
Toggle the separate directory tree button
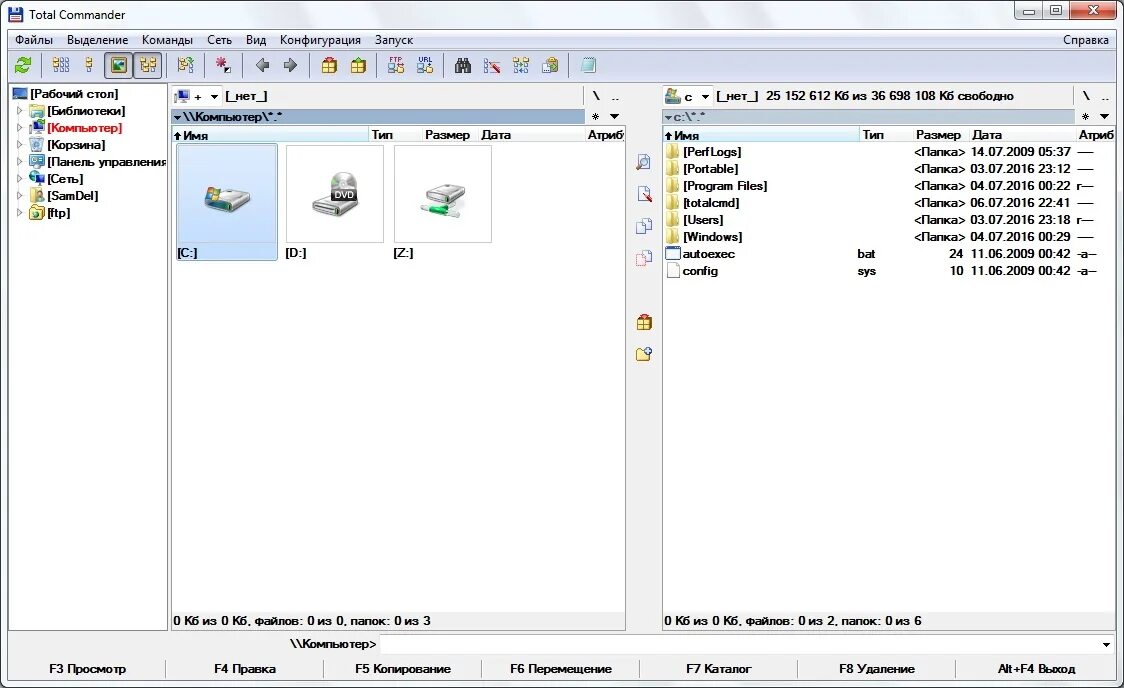point(148,65)
